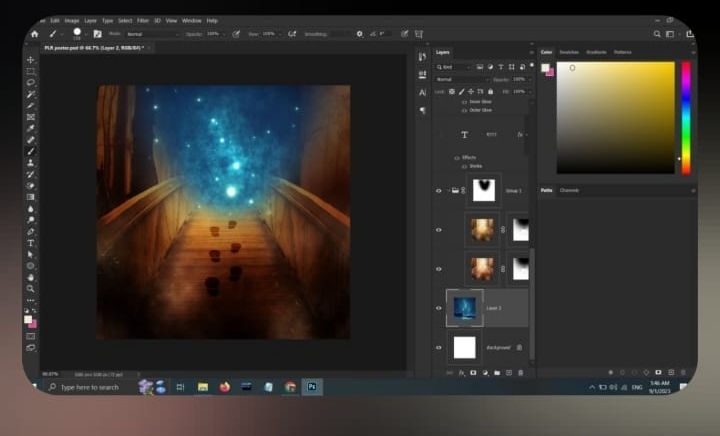Select the Horizontal Type tool
This screenshot has width=720, height=436.
[31, 243]
